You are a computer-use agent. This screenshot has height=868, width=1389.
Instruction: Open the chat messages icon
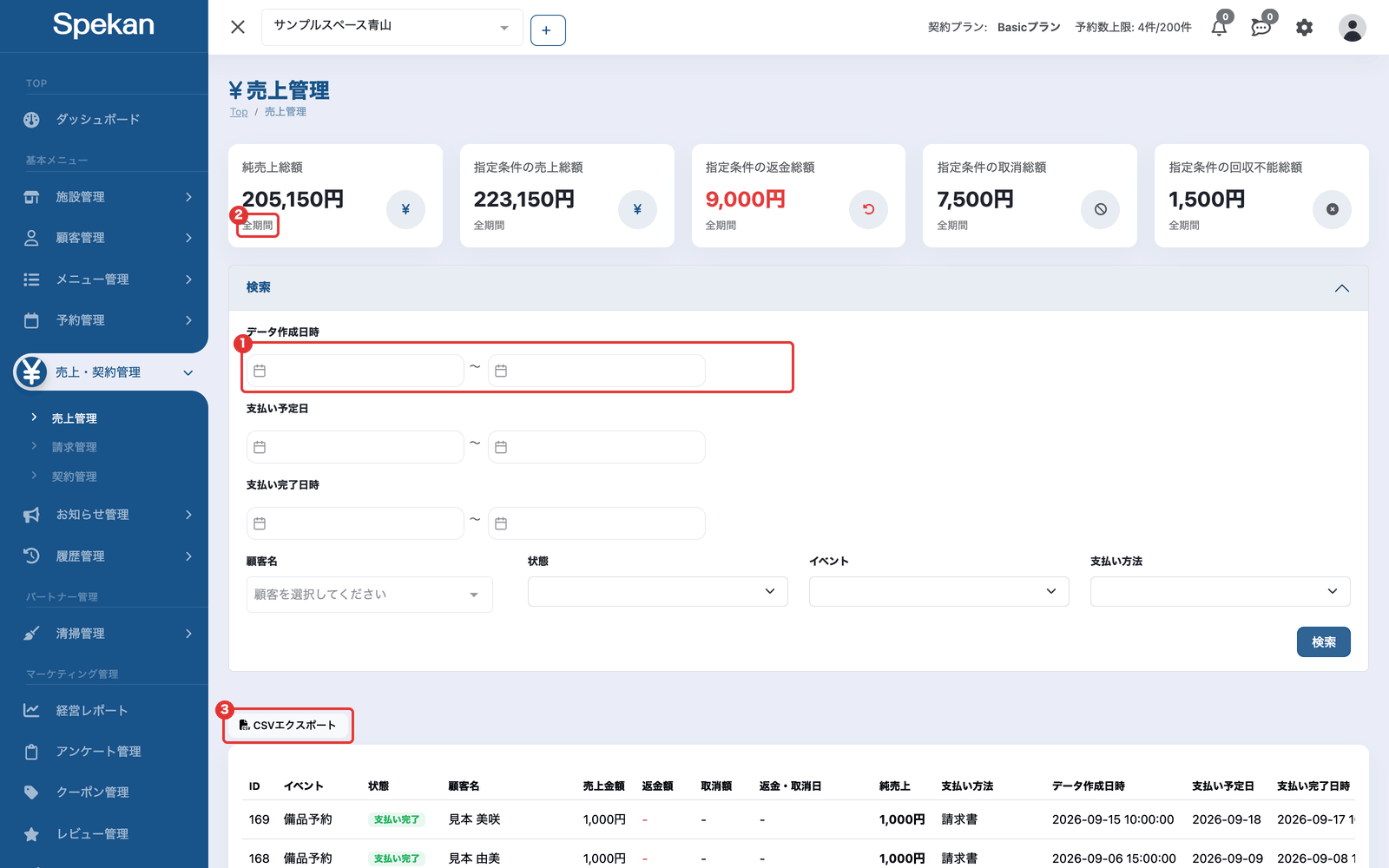(1261, 27)
